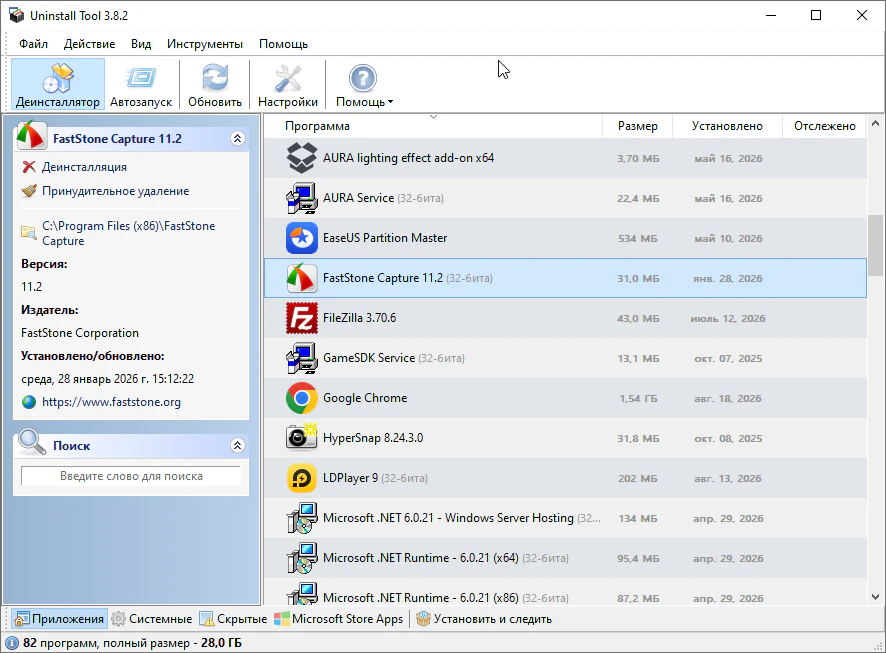The image size is (886, 653).
Task: Click the LDPlayer 9 date авг. 13, 2026
Action: pos(728,478)
